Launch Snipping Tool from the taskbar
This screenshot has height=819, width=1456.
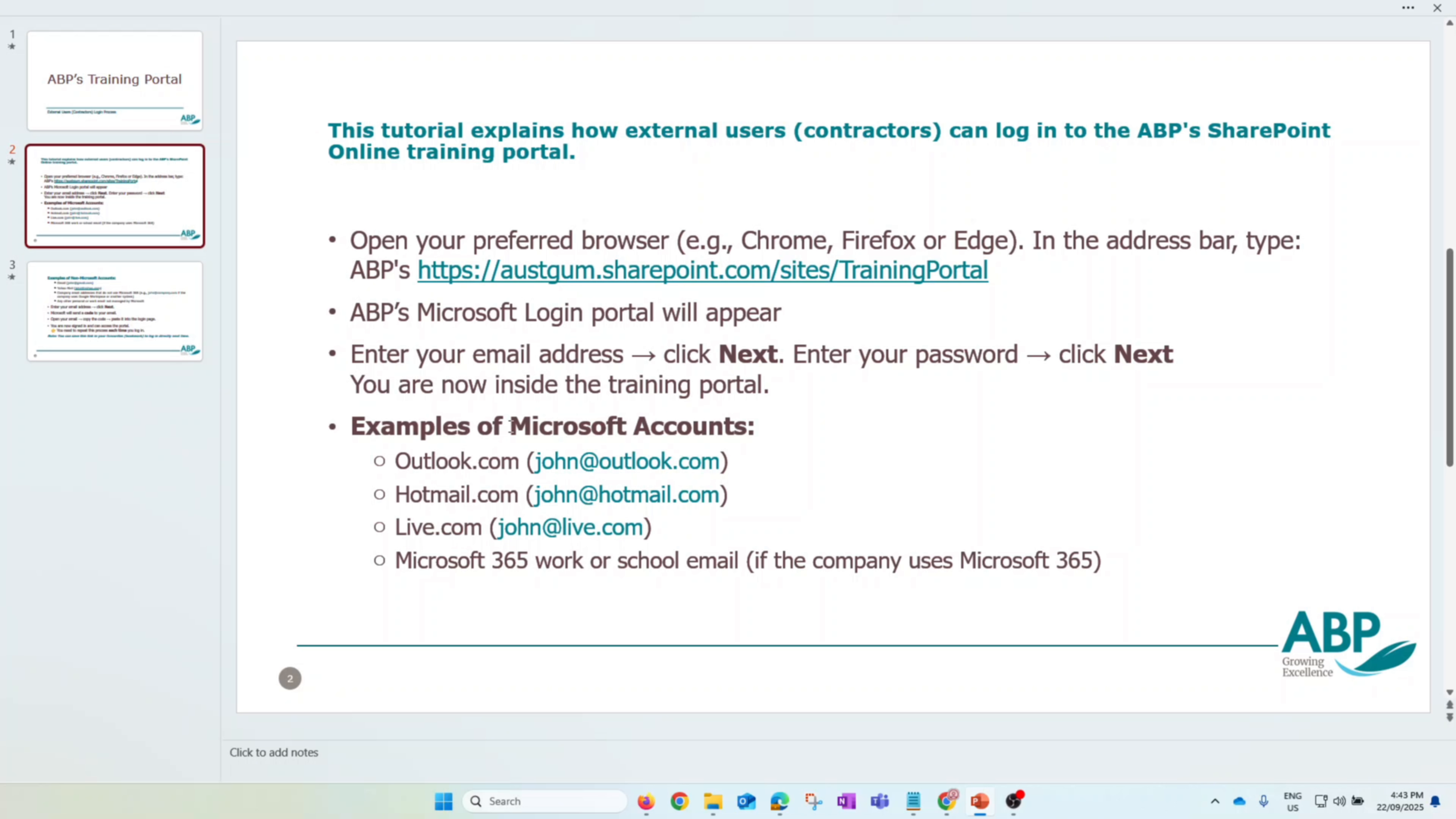coord(814,802)
